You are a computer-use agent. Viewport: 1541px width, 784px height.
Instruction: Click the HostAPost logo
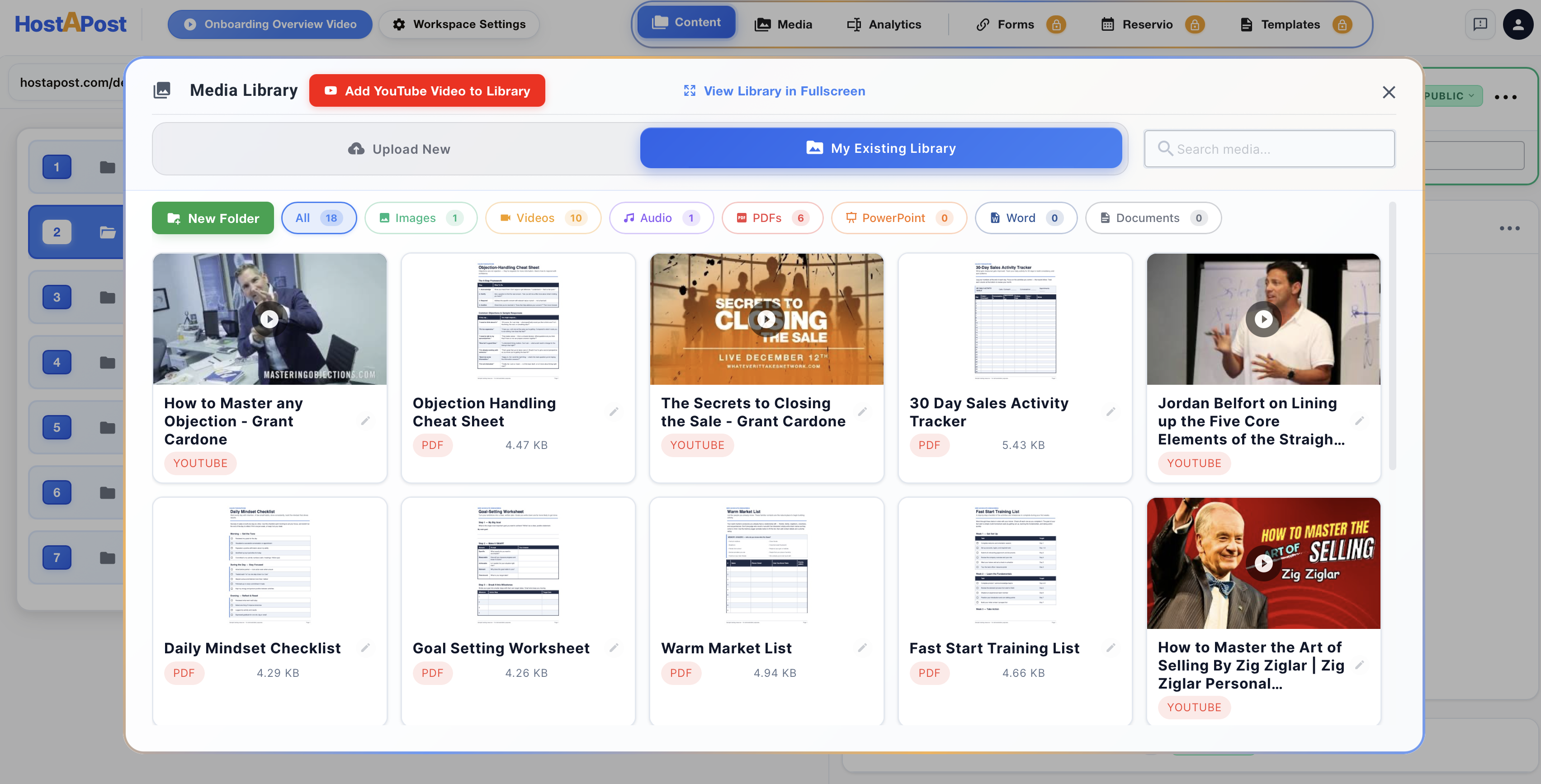[70, 24]
